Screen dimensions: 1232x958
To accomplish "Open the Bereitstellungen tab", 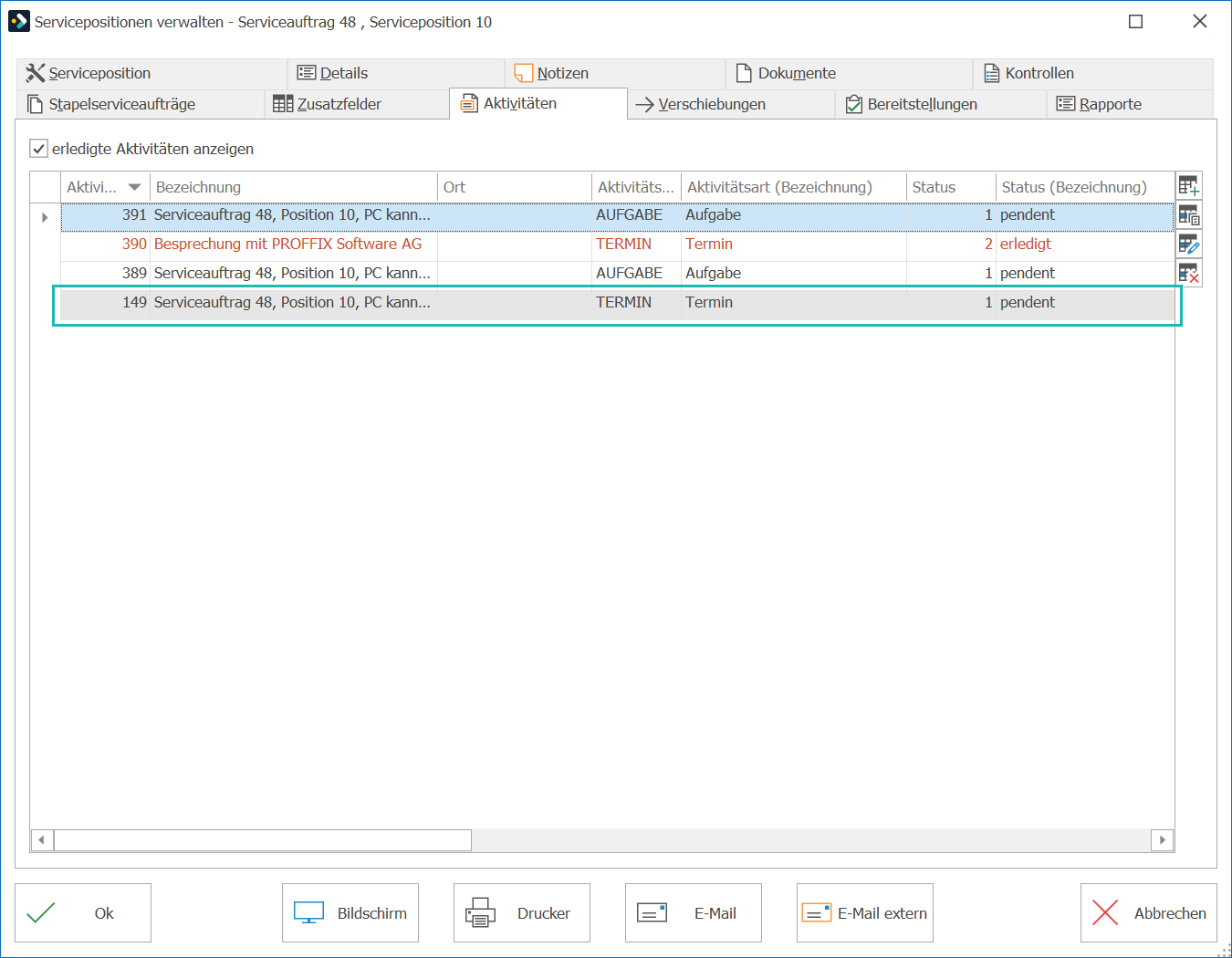I will [941, 104].
